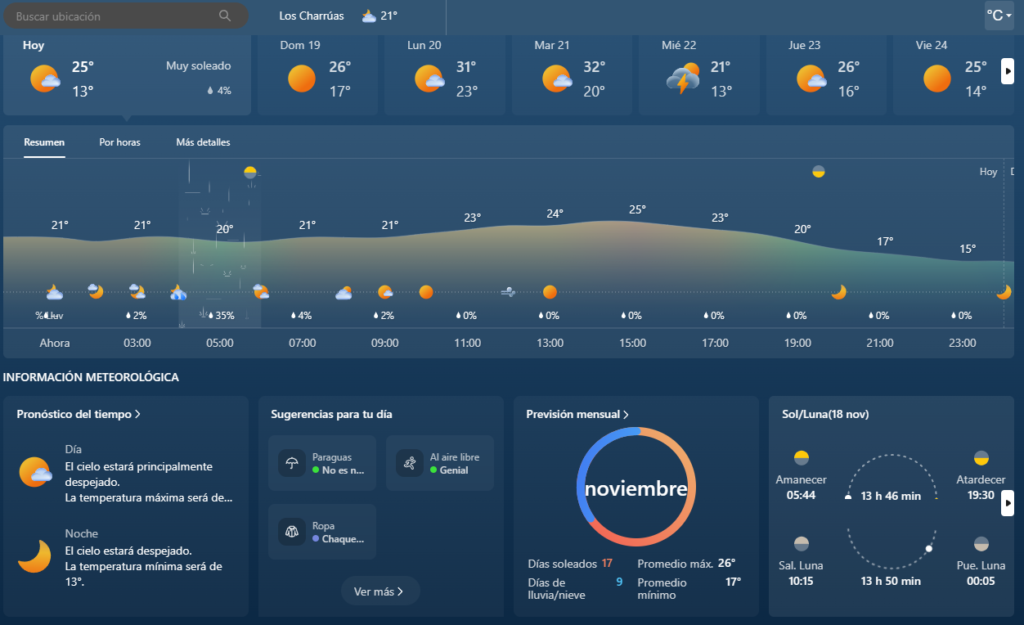
Task: Click the wind icon near 13:00
Action: click(x=509, y=292)
